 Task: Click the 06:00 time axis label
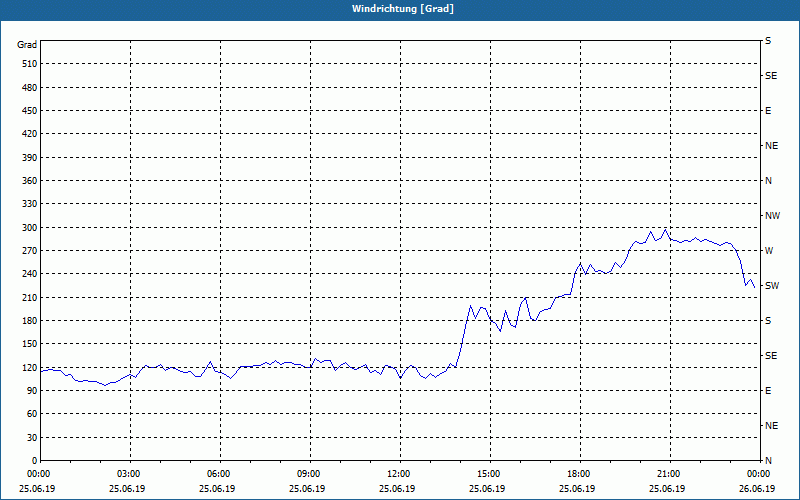(x=218, y=474)
